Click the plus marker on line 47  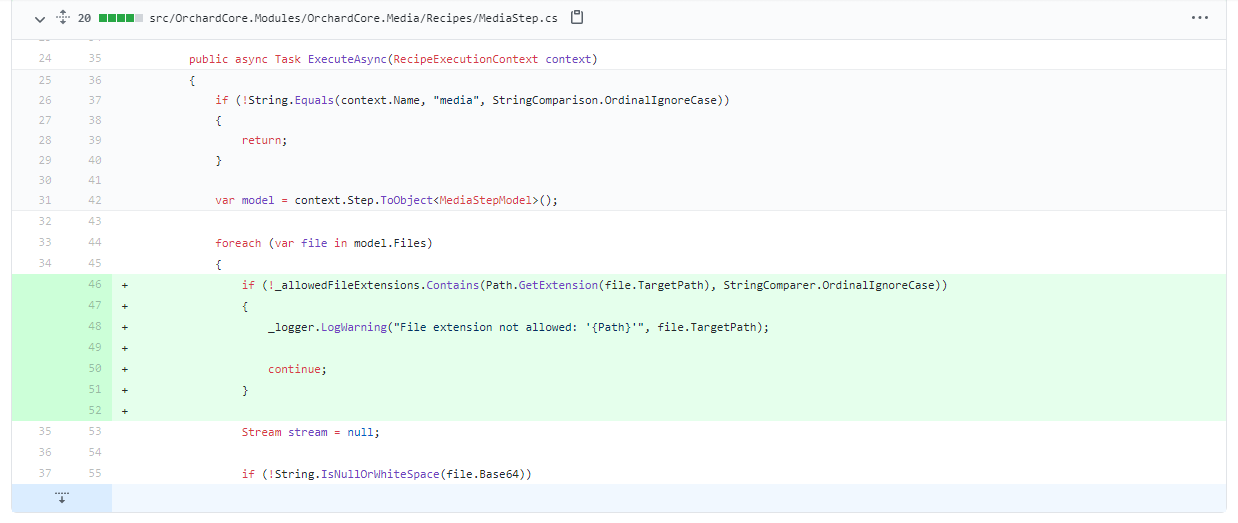125,306
